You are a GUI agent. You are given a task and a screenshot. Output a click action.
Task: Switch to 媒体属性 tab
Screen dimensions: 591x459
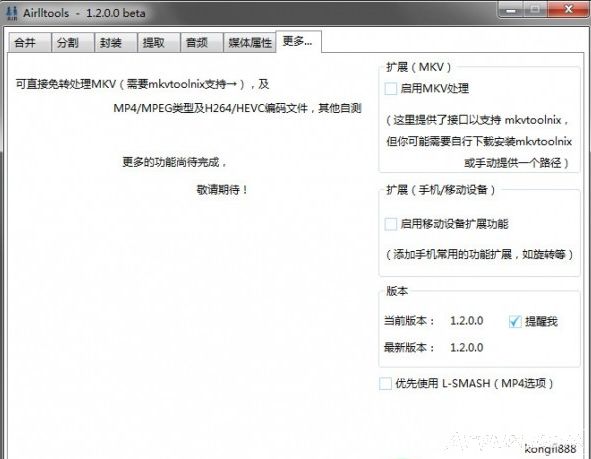pos(250,43)
